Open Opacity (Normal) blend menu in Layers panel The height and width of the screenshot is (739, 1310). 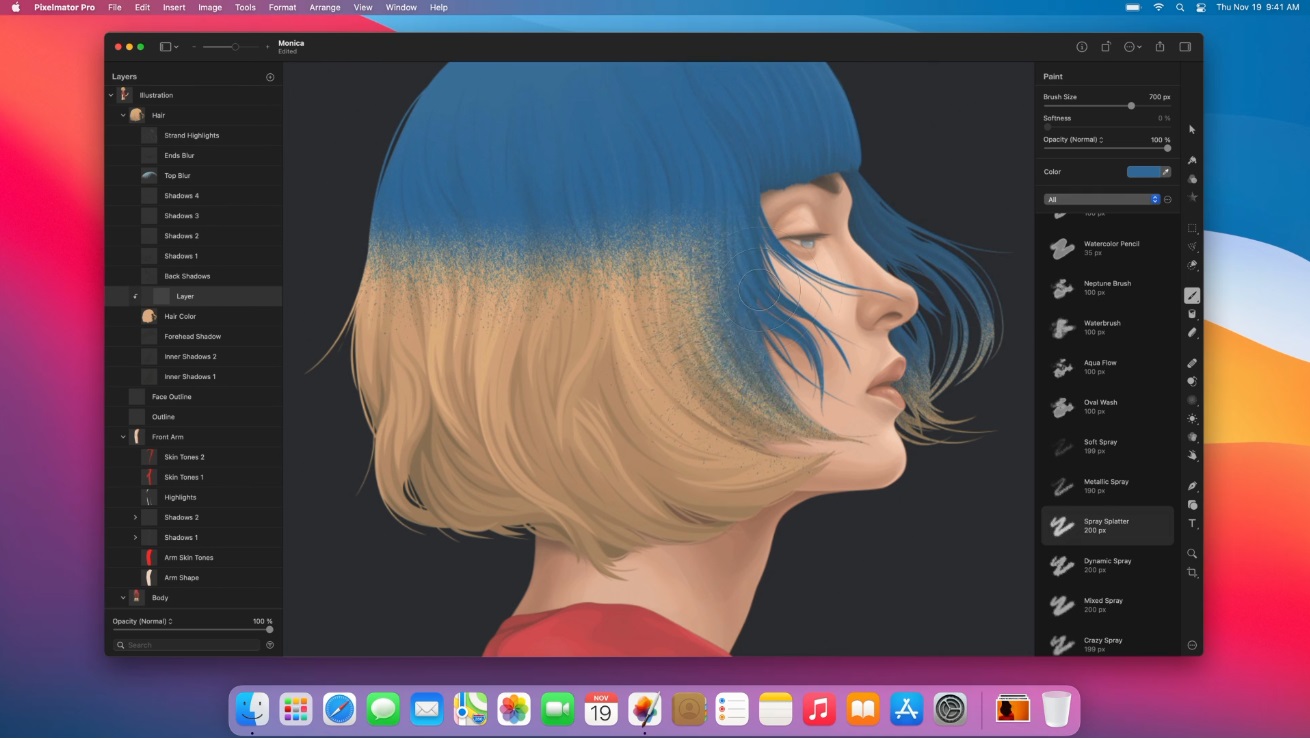coord(143,621)
